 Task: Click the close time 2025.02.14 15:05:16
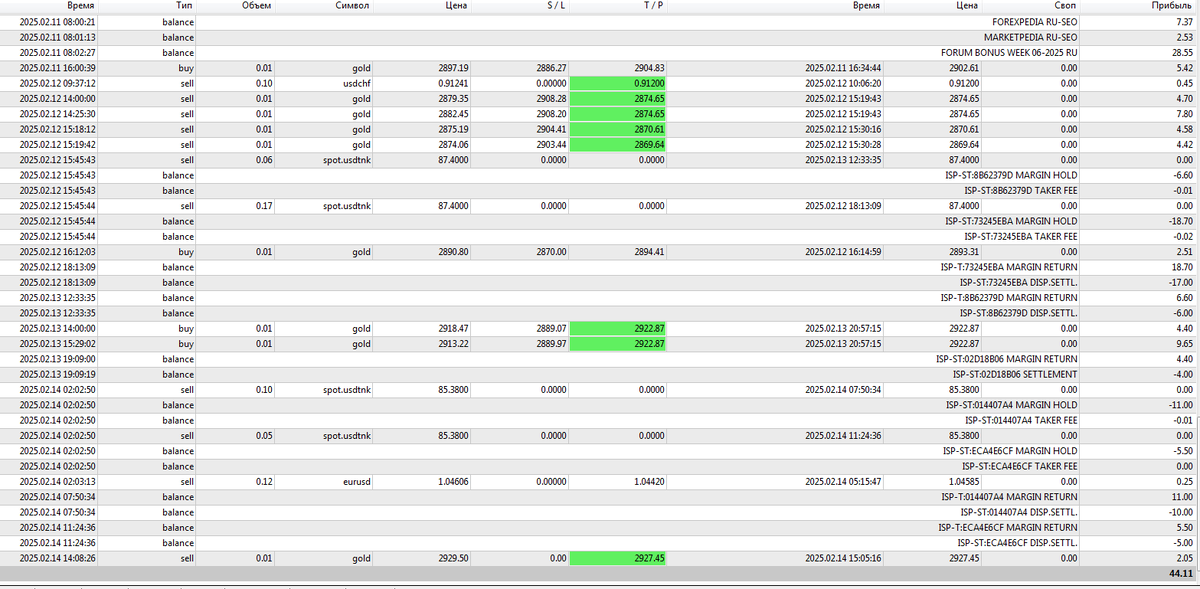click(844, 558)
